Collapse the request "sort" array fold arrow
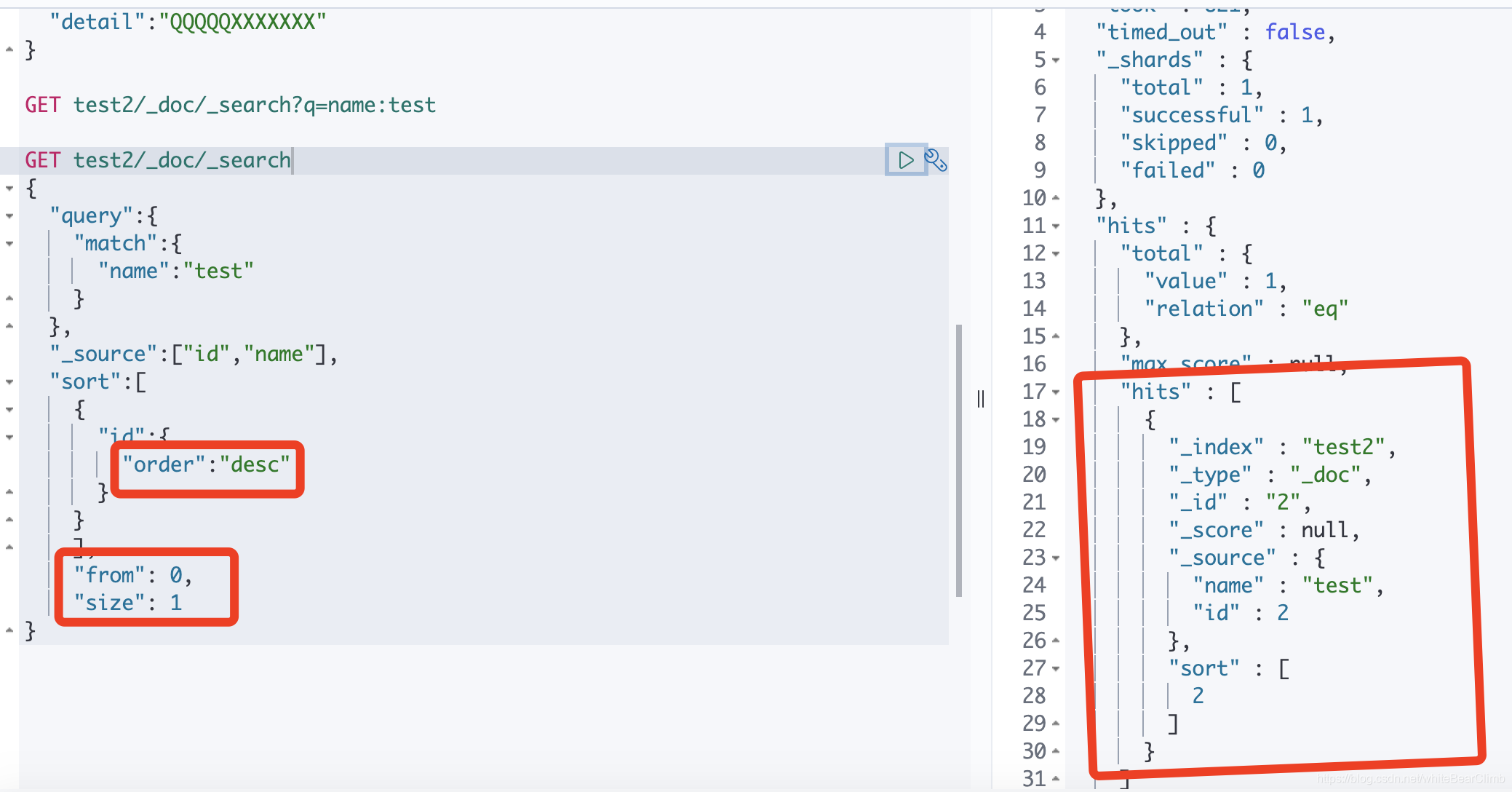Viewport: 1512px width, 792px height. point(9,382)
